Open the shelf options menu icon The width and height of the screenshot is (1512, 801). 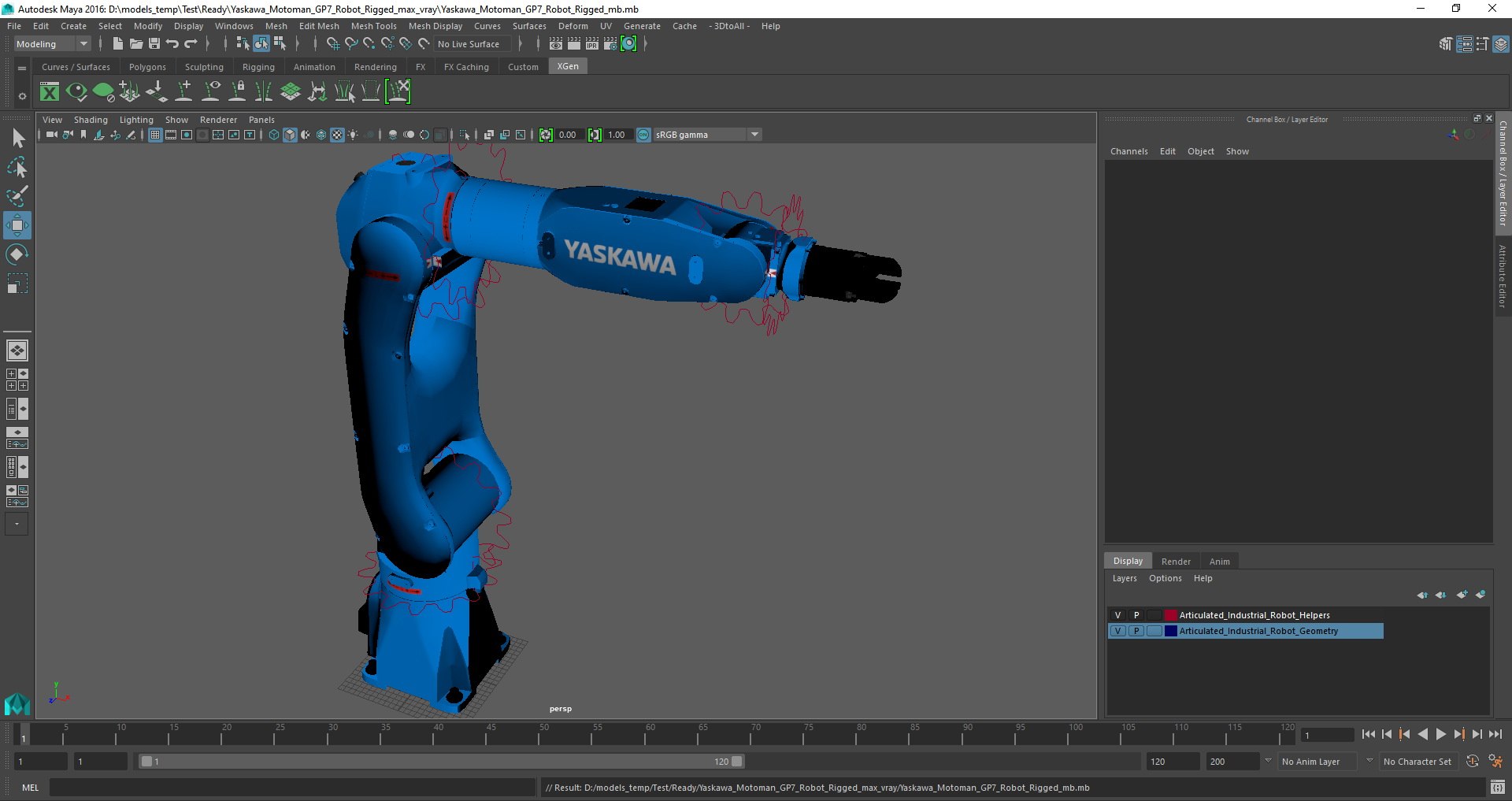(22, 96)
